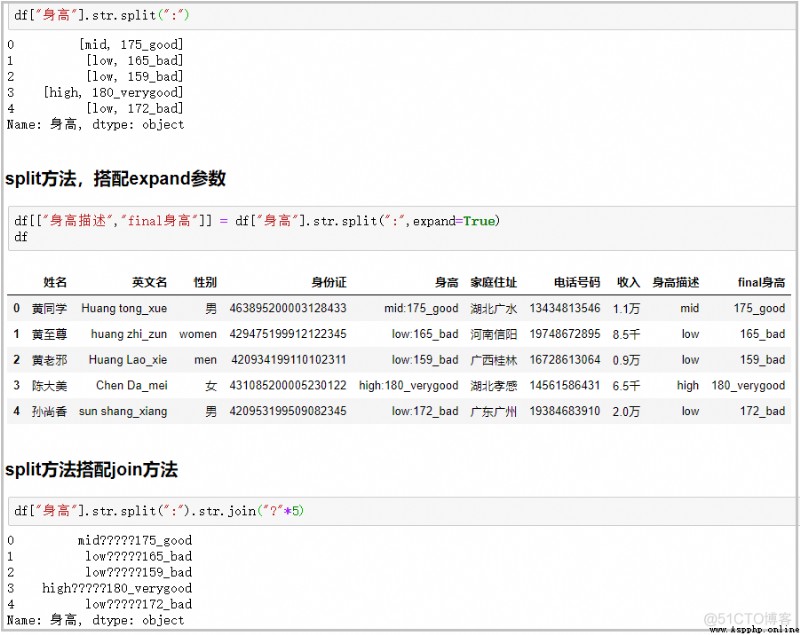Click the '姓名' column header
The height and width of the screenshot is (635, 800).
tap(55, 282)
